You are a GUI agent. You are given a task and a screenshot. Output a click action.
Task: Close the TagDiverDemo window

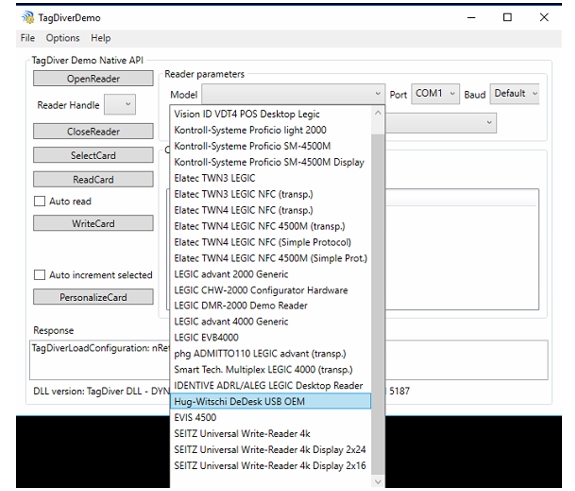(544, 17)
